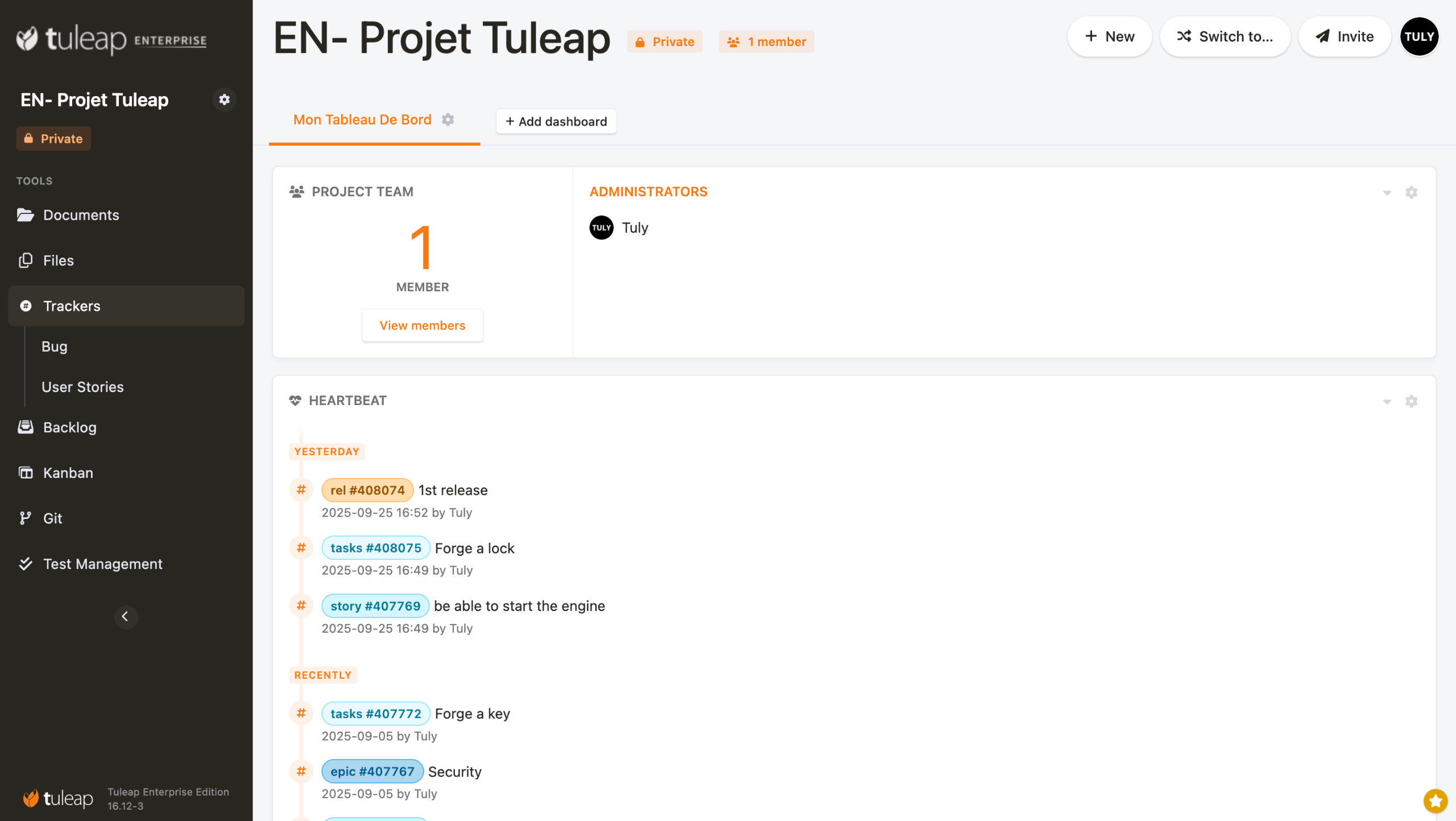
Task: Open the Trackers menu item
Action: point(72,306)
